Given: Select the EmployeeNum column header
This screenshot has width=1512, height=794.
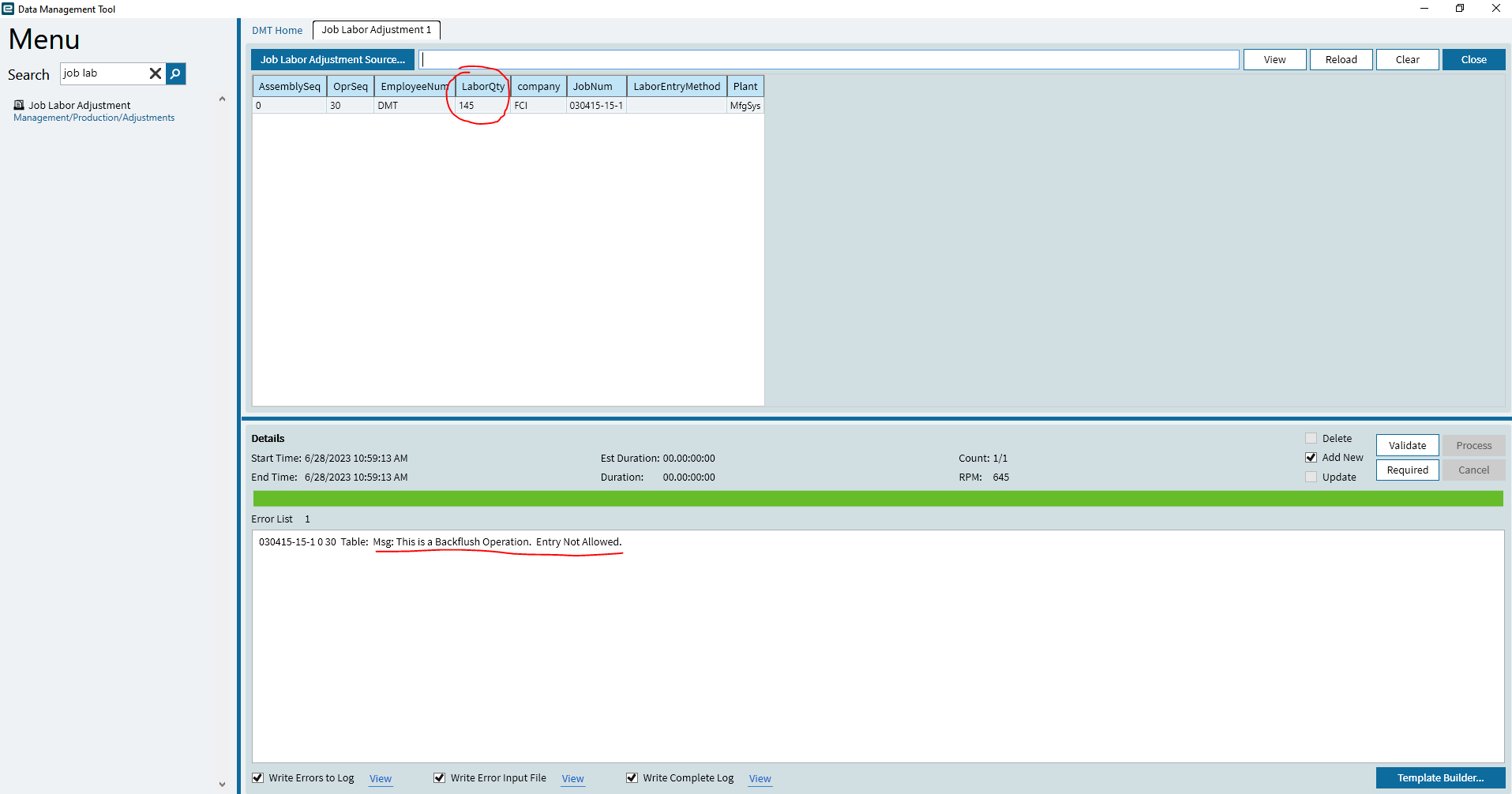Looking at the screenshot, I should coord(414,86).
